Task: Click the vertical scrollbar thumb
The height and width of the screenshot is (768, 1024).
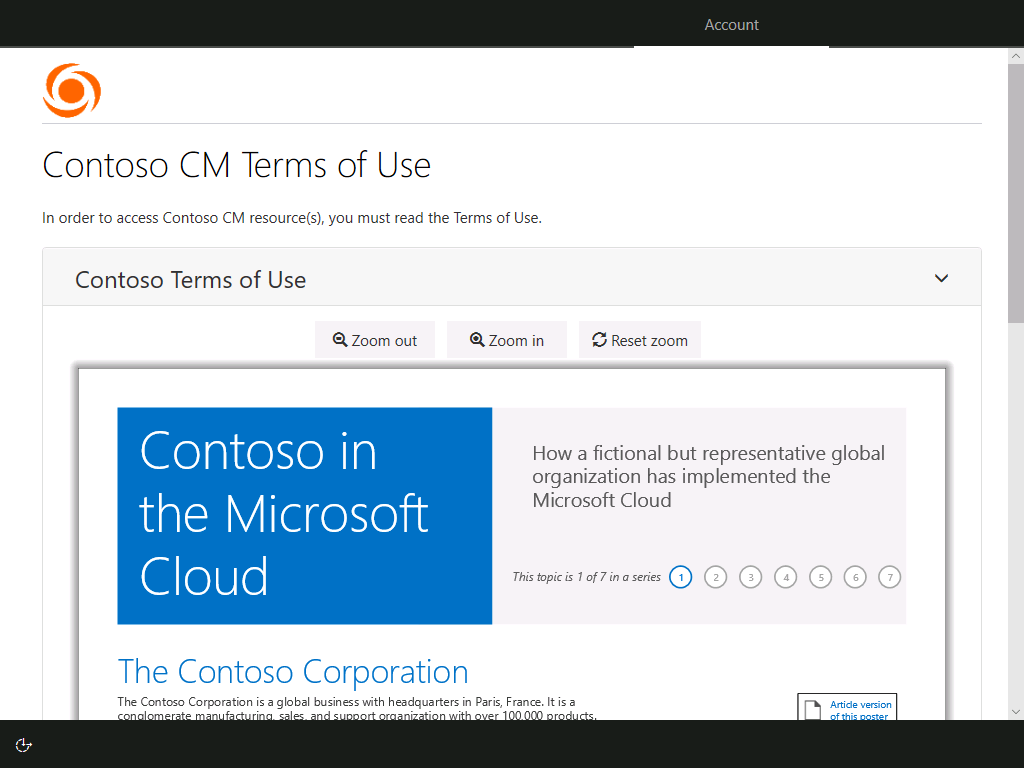Action: [x=1015, y=190]
